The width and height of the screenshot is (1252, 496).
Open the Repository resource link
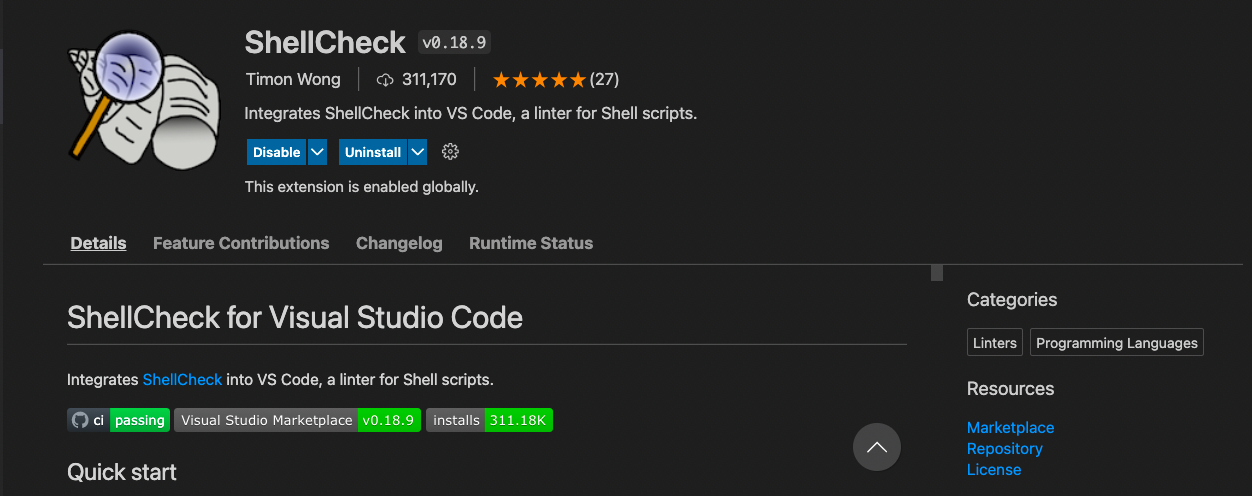1005,448
